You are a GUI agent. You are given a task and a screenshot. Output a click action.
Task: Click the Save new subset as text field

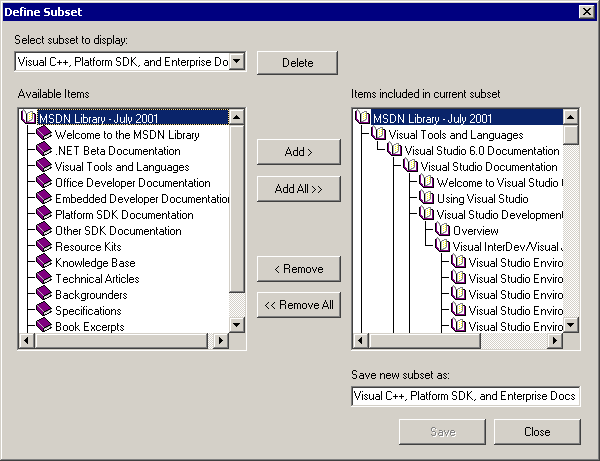click(465, 397)
